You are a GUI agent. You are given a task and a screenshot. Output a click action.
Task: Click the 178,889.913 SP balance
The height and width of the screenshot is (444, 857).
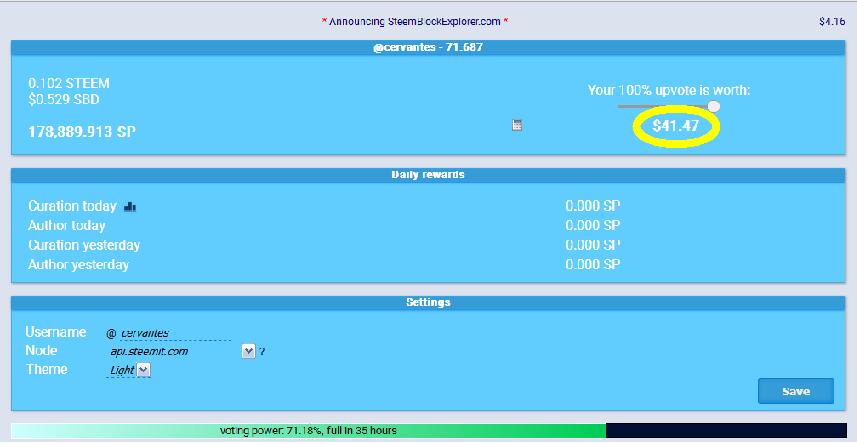[82, 132]
